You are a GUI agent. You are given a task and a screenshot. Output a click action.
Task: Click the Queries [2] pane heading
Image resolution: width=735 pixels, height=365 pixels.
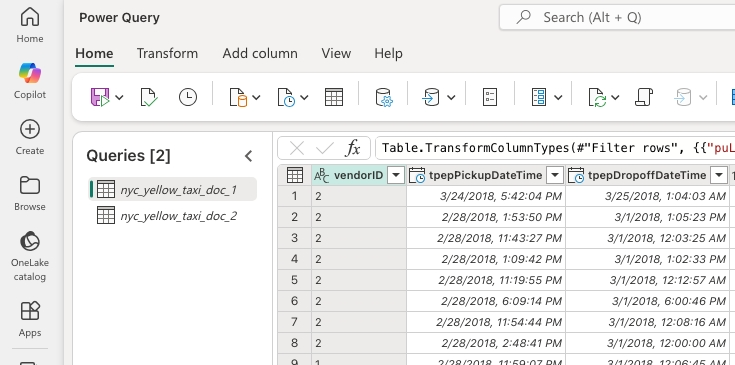click(x=128, y=156)
